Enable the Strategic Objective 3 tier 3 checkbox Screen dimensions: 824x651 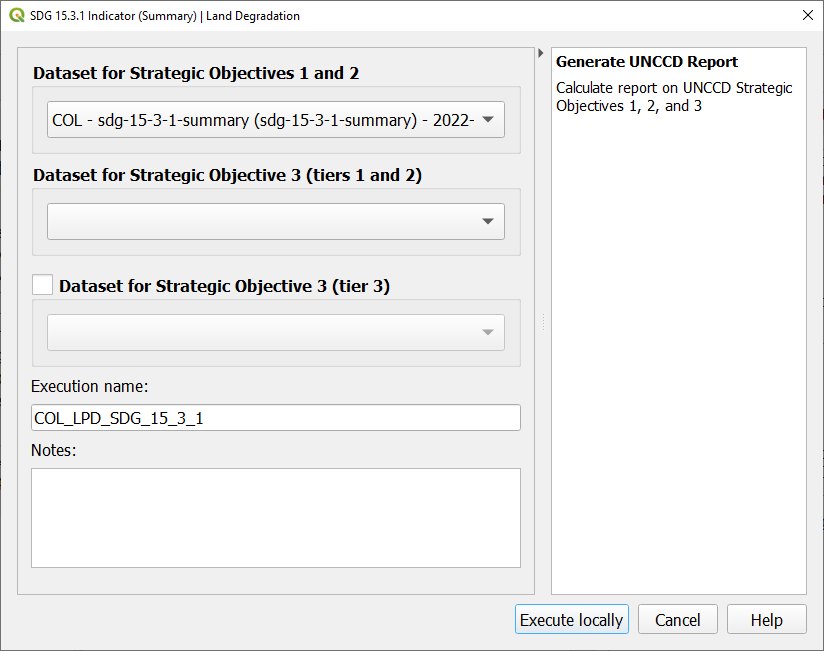[42, 285]
